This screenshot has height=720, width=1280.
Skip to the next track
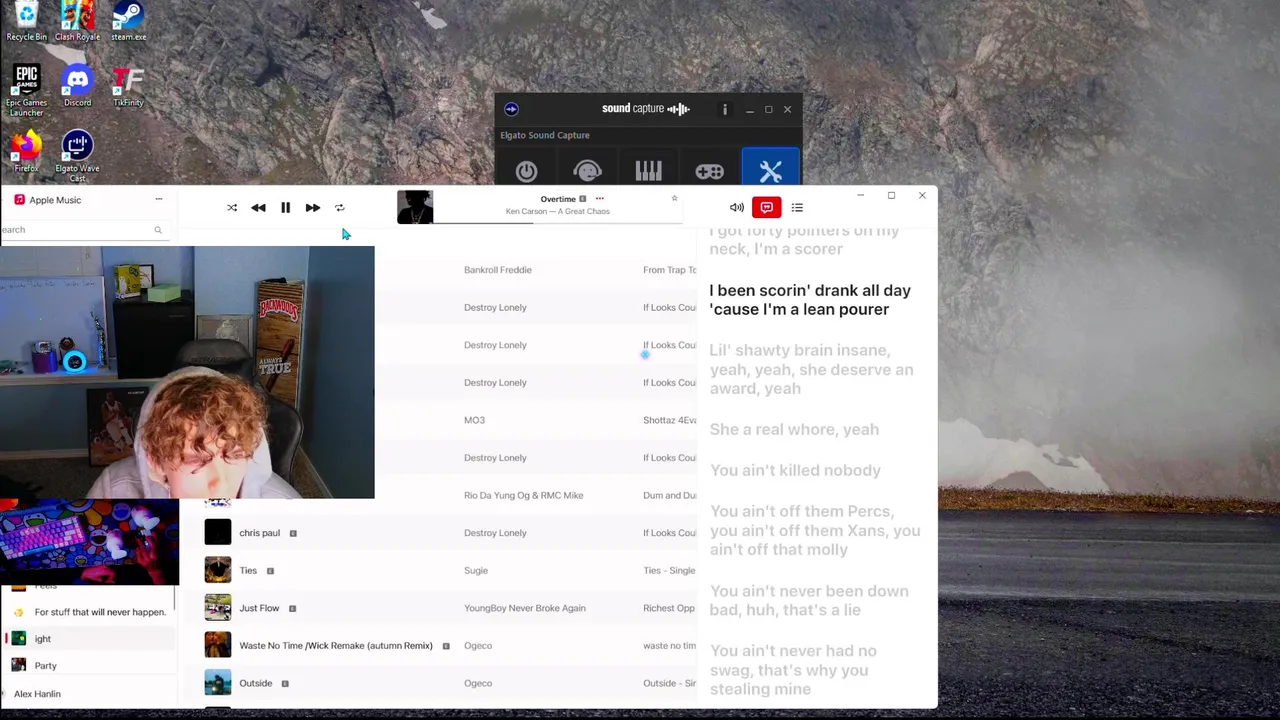coord(312,208)
